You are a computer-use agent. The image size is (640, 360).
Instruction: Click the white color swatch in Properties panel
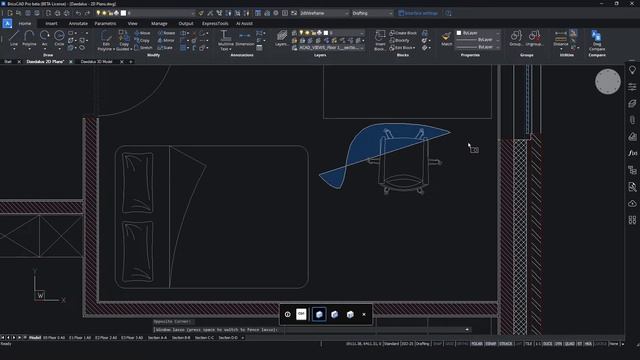[x=459, y=33]
